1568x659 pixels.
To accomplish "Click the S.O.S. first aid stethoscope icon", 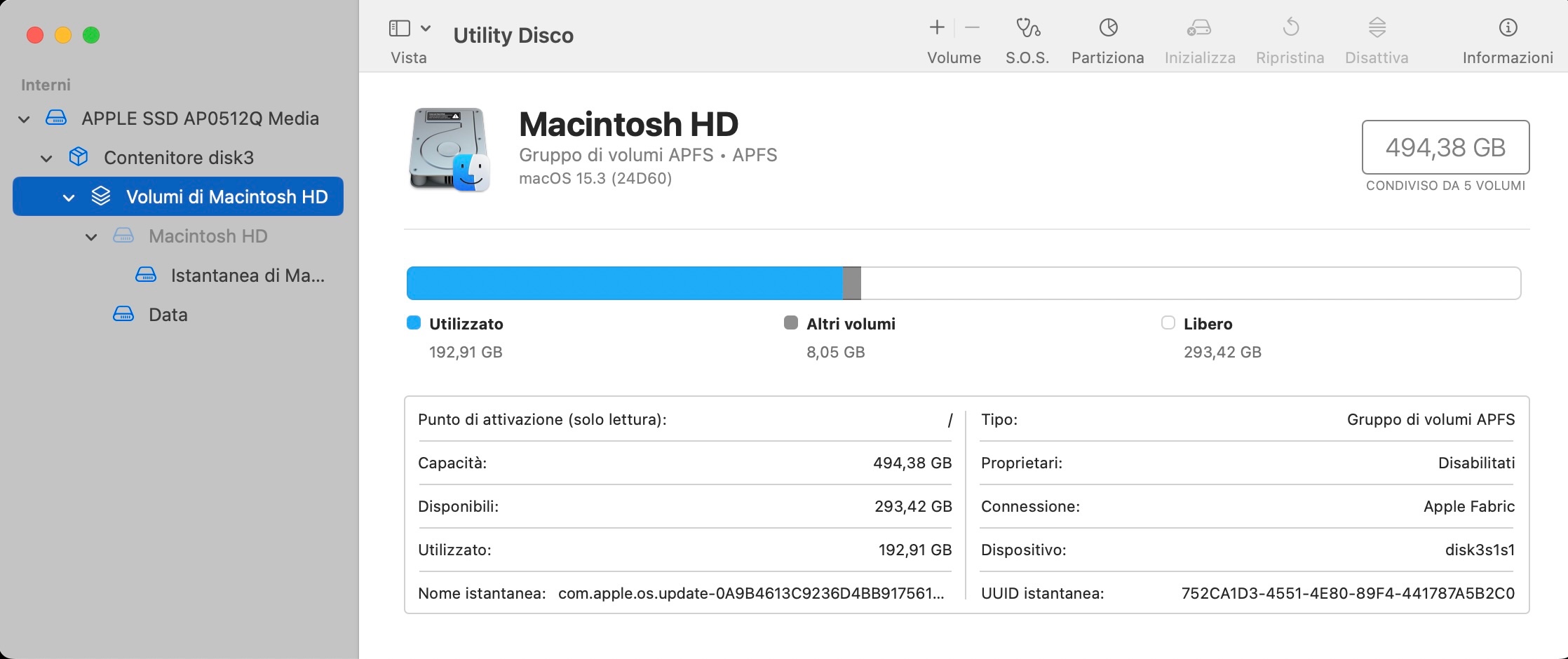I will (x=1027, y=28).
